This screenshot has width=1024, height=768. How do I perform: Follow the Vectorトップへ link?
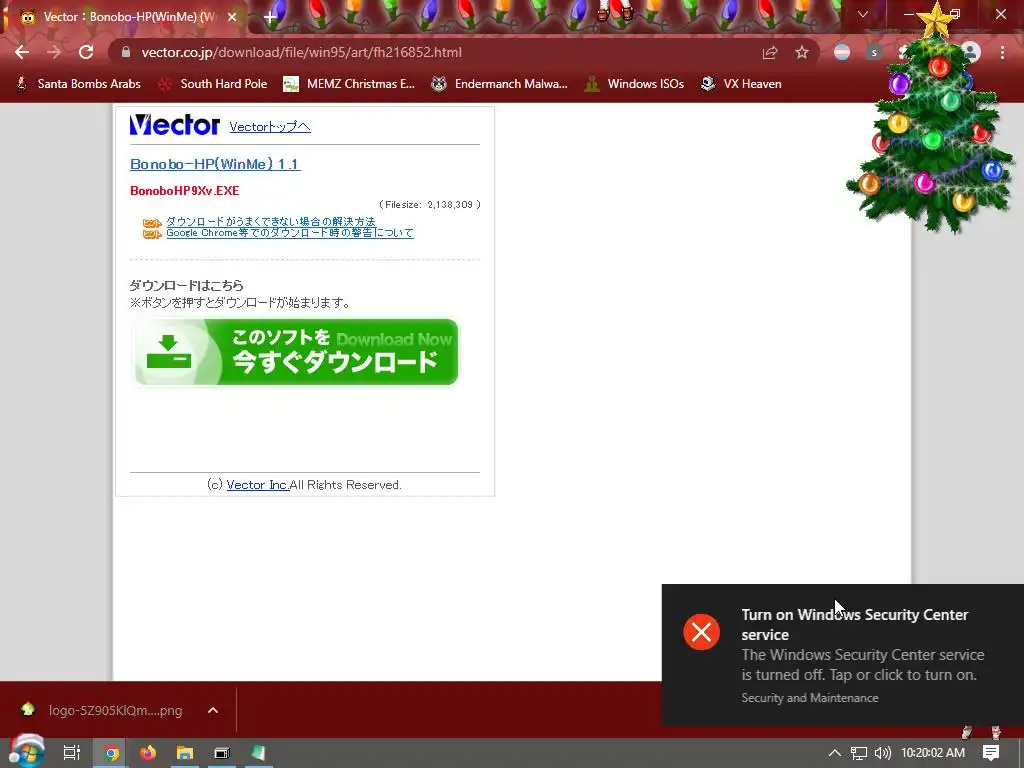(x=270, y=127)
